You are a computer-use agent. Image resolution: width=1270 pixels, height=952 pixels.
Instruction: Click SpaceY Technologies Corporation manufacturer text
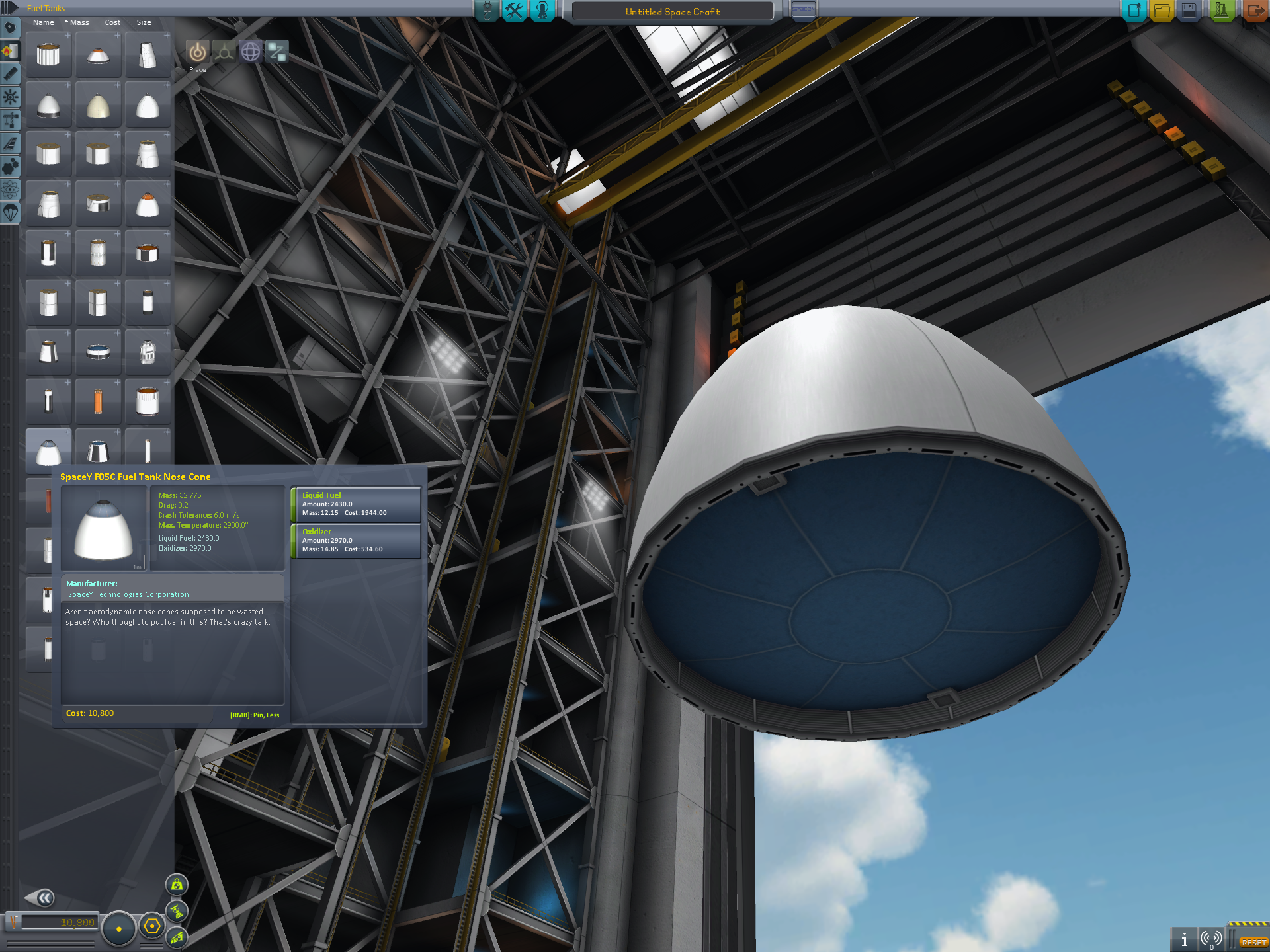(x=128, y=594)
